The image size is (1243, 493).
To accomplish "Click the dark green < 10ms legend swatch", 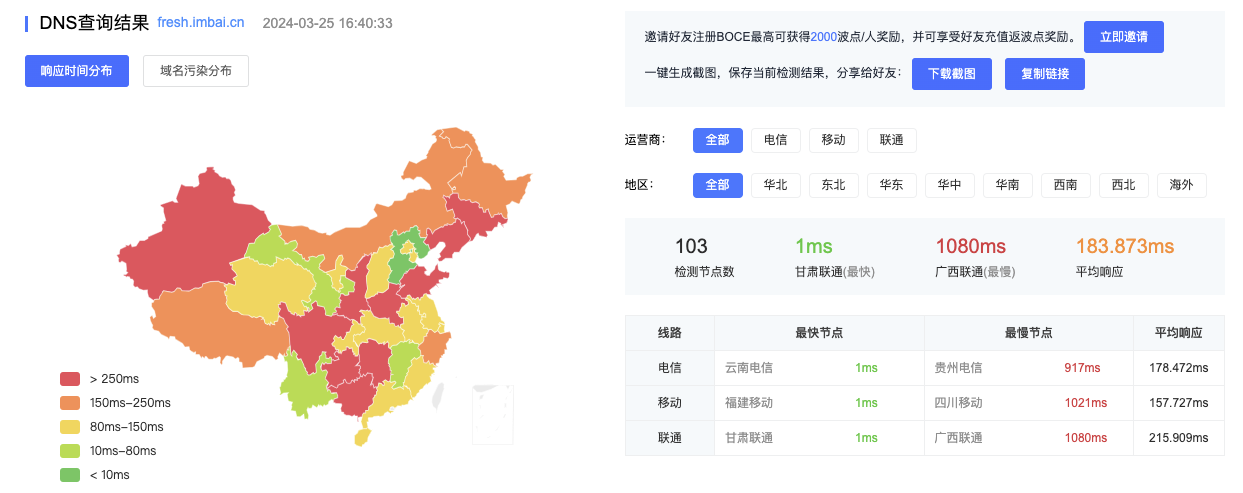I will pyautogui.click(x=70, y=475).
